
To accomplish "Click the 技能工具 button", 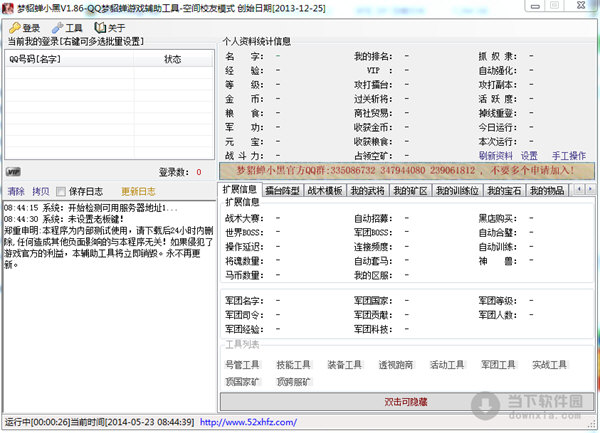I will pyautogui.click(x=293, y=365).
